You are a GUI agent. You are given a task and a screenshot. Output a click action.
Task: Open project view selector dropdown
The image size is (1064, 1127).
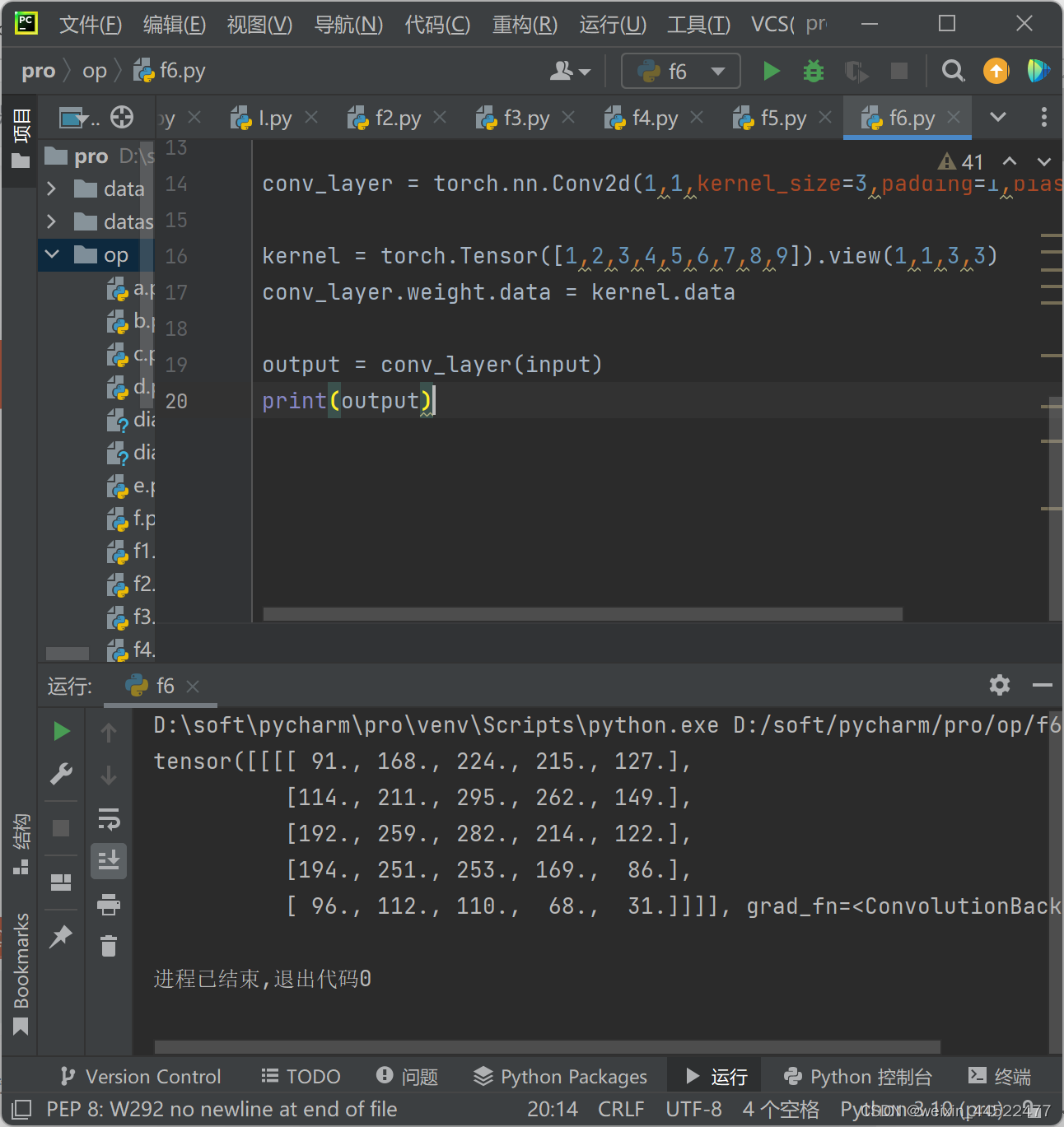(79, 118)
